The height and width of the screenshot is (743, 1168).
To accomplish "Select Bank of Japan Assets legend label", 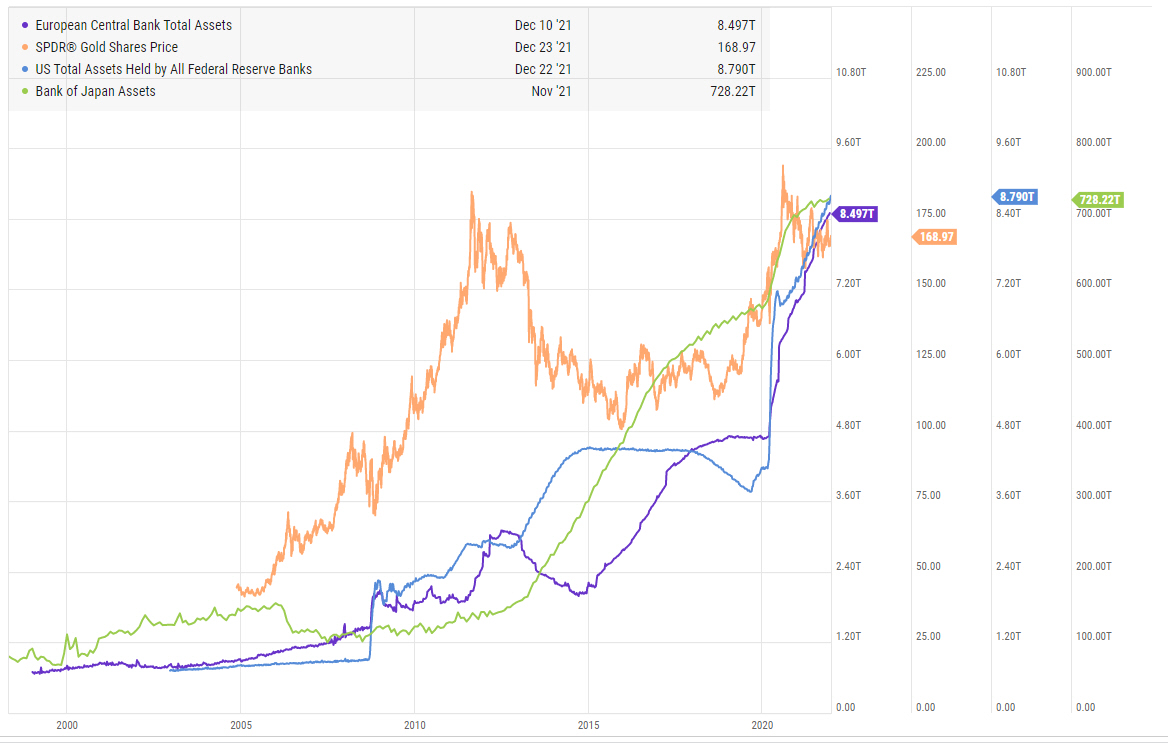I will (x=95, y=91).
